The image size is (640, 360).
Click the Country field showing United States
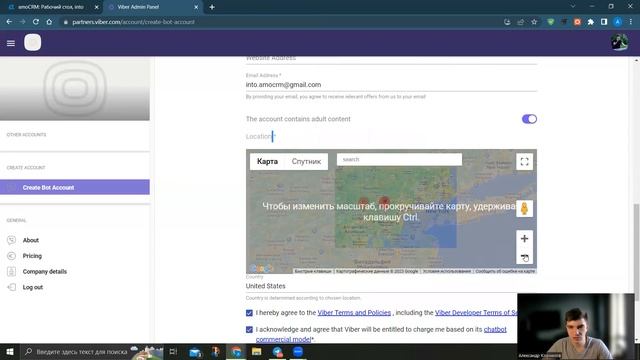pyautogui.click(x=381, y=286)
